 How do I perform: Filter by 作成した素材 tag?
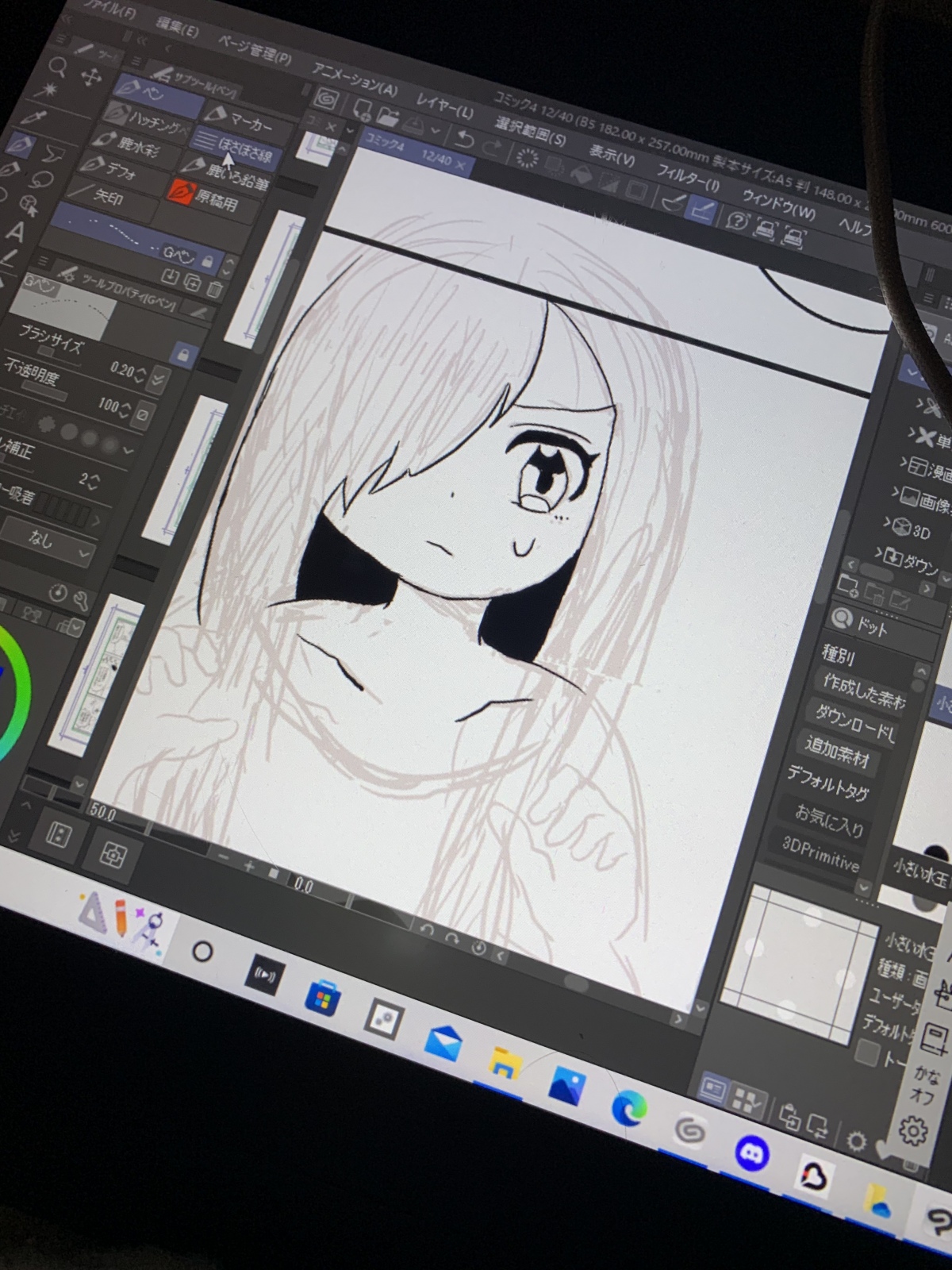(x=863, y=692)
